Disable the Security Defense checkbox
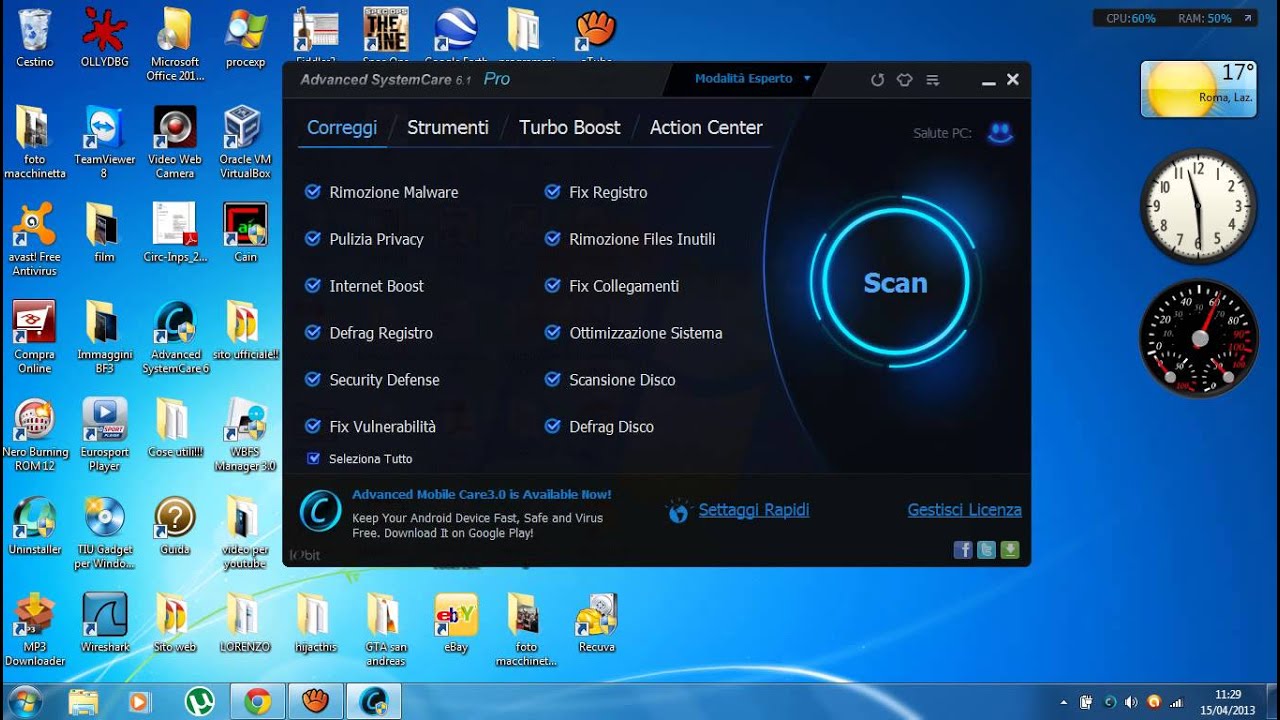The height and width of the screenshot is (720, 1280). click(313, 380)
